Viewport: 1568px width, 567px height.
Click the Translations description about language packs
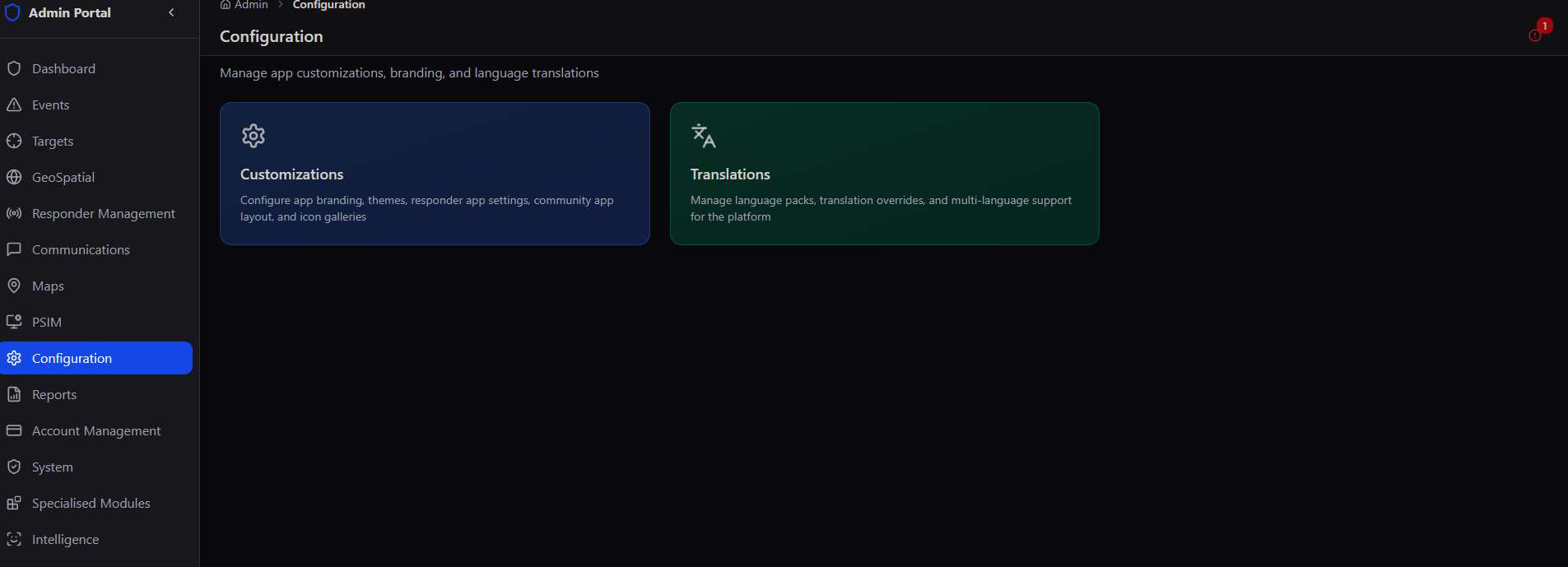[881, 208]
